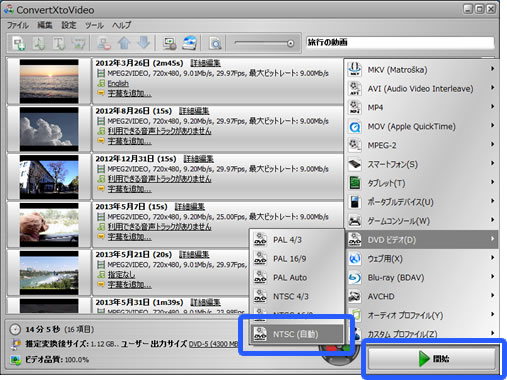Open the 設定 menu
This screenshot has height=380, width=507.
tap(69, 25)
